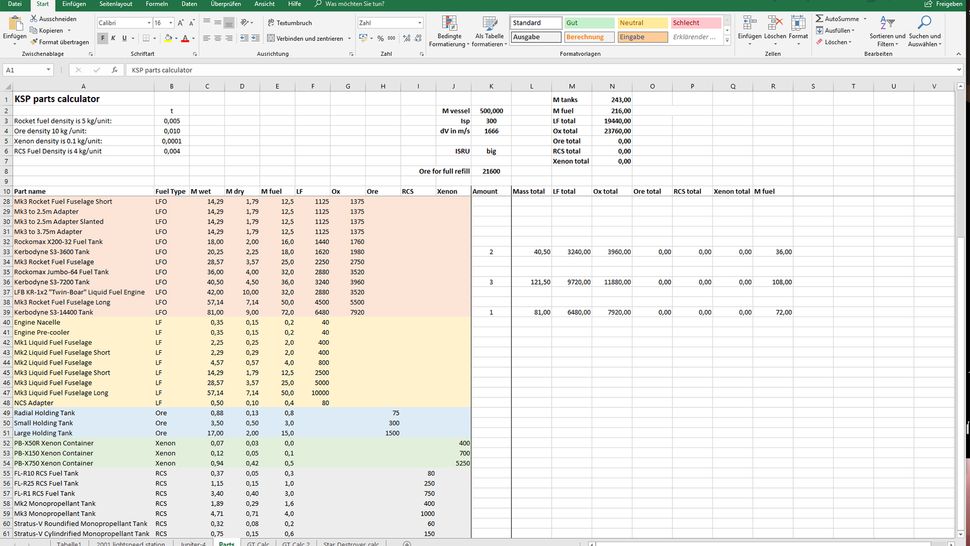Apply the Berechnung cell style

589,37
